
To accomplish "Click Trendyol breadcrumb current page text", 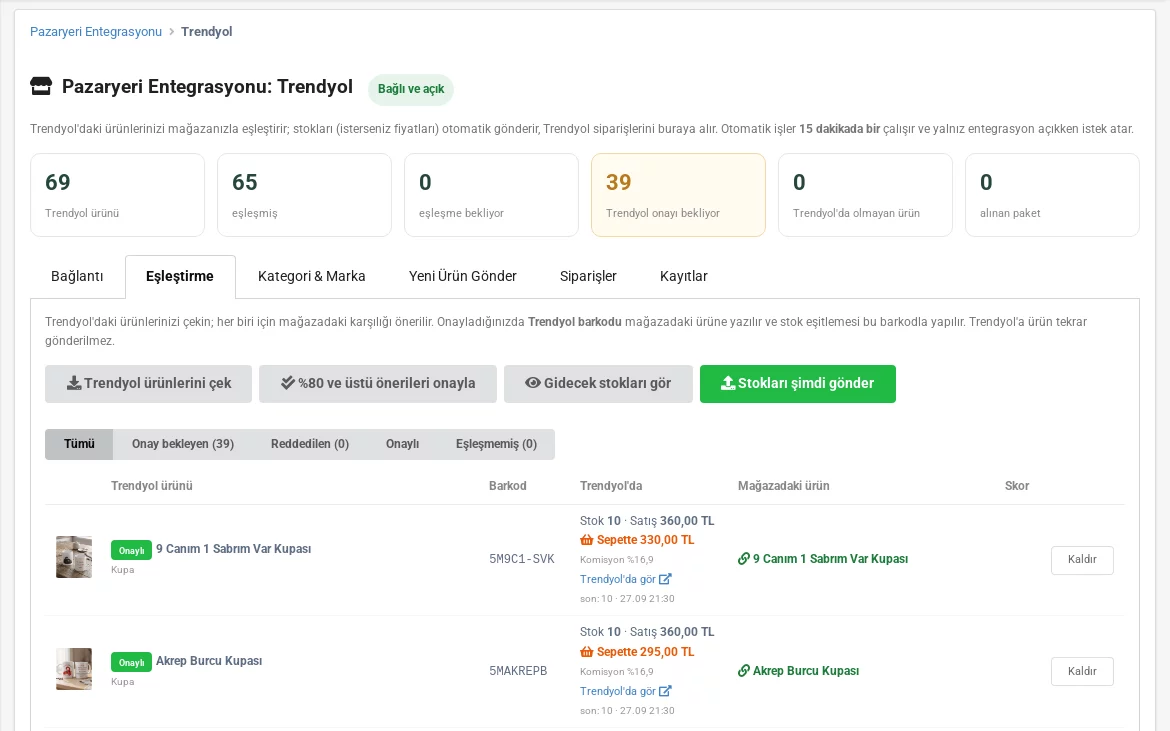I will tap(207, 31).
